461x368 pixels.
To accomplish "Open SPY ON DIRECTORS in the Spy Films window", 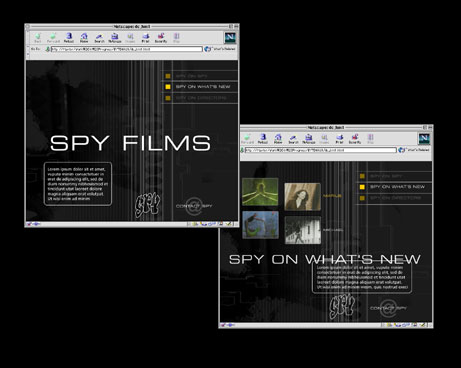I will tap(200, 98).
